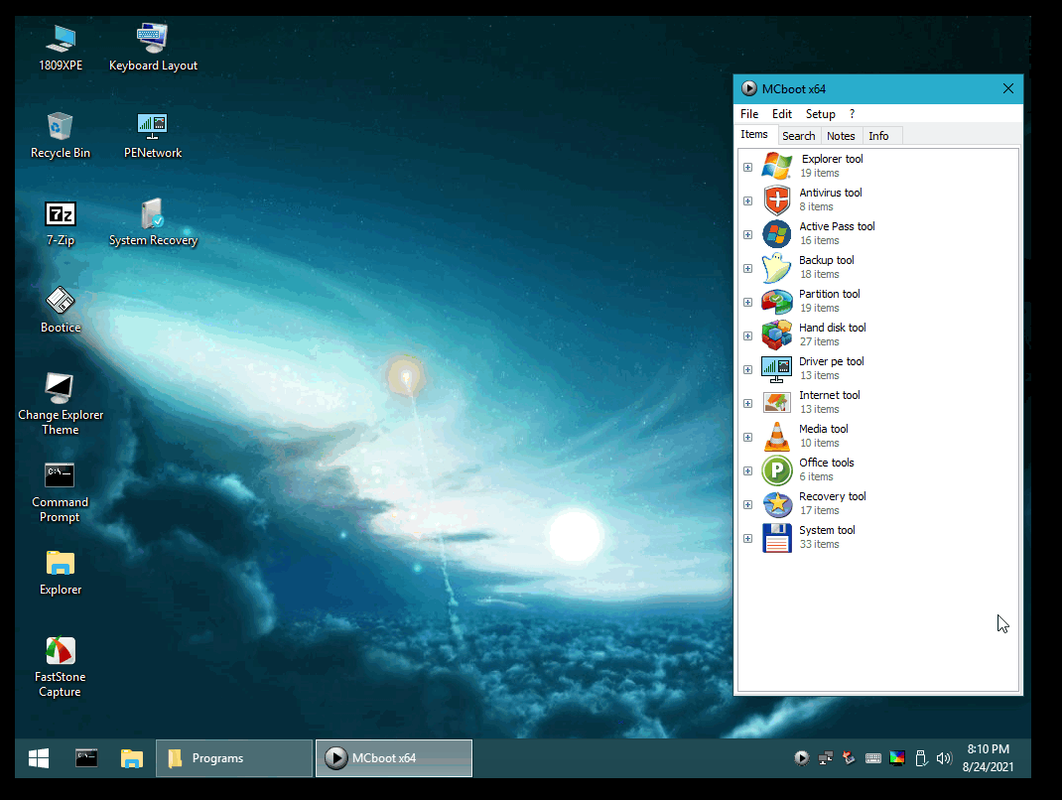1062x800 pixels.
Task: Expand the Recovery tool category
Action: coord(748,505)
